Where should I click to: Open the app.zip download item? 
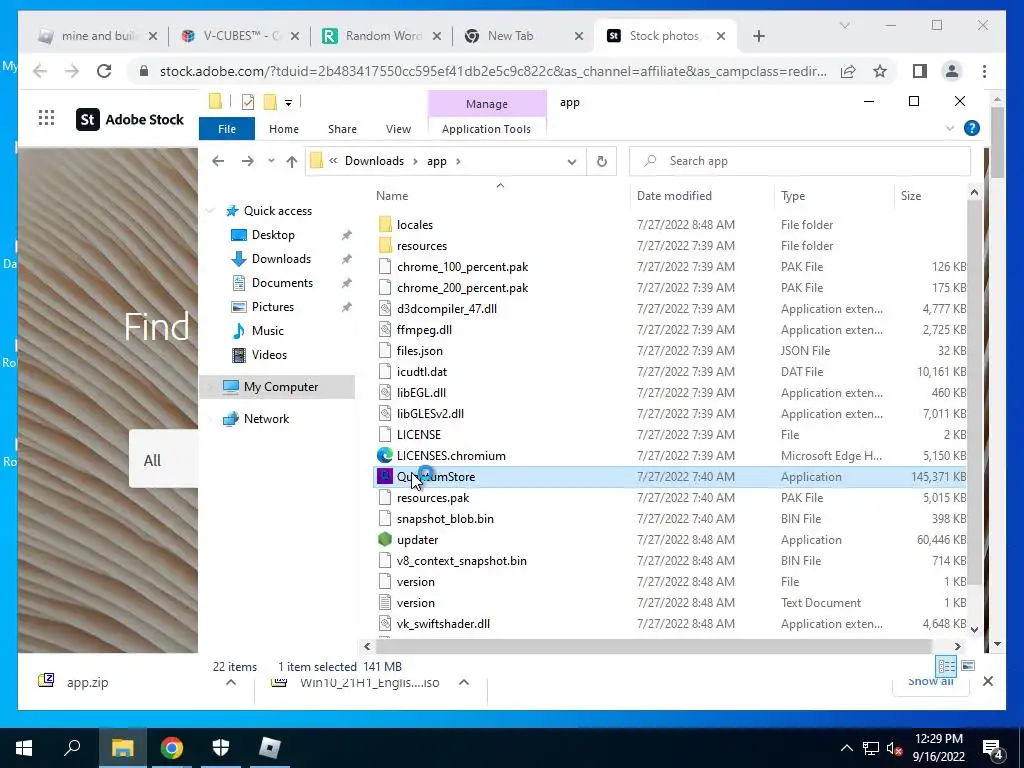click(87, 682)
